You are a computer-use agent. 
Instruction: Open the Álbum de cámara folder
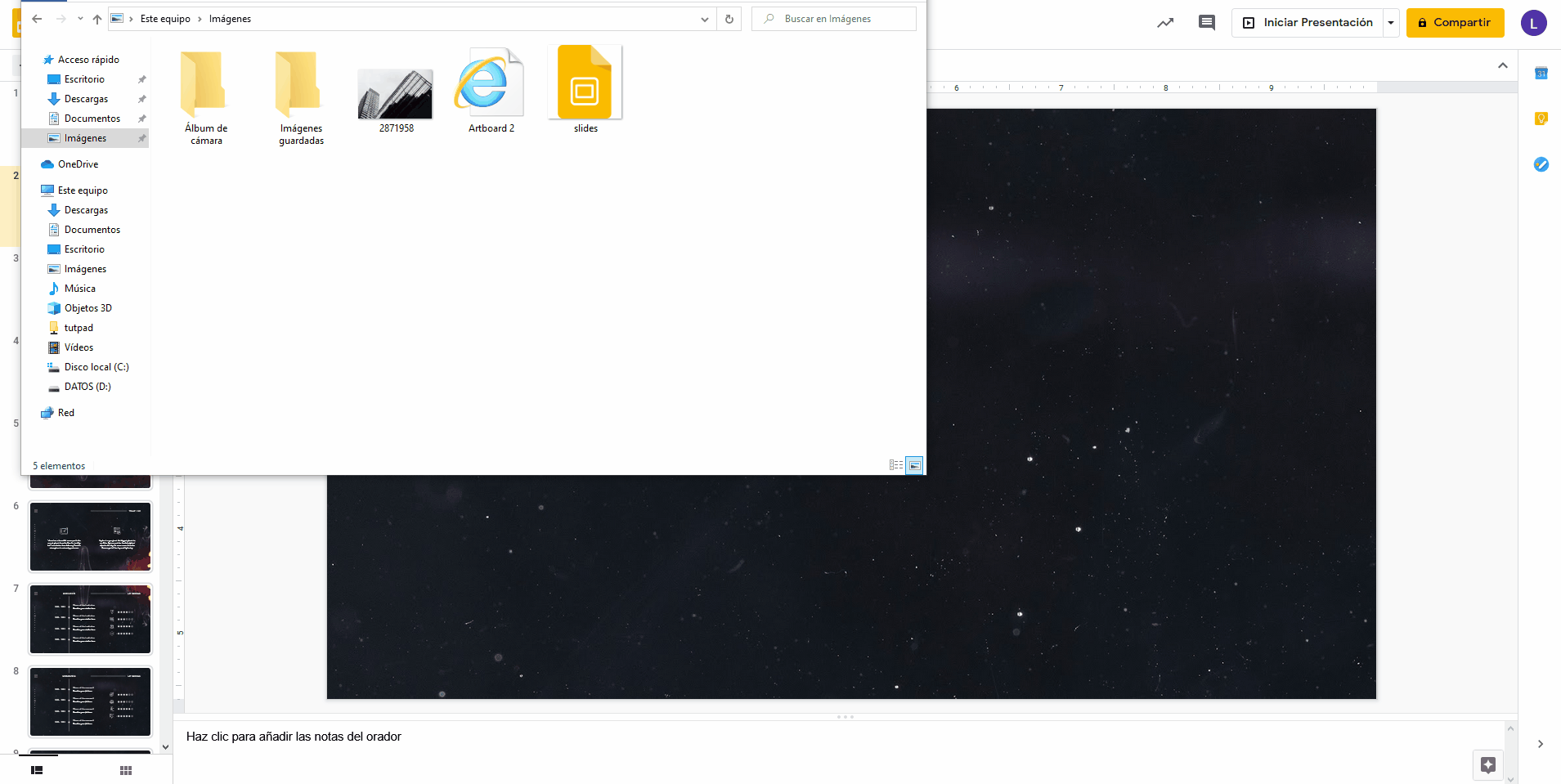point(206,96)
